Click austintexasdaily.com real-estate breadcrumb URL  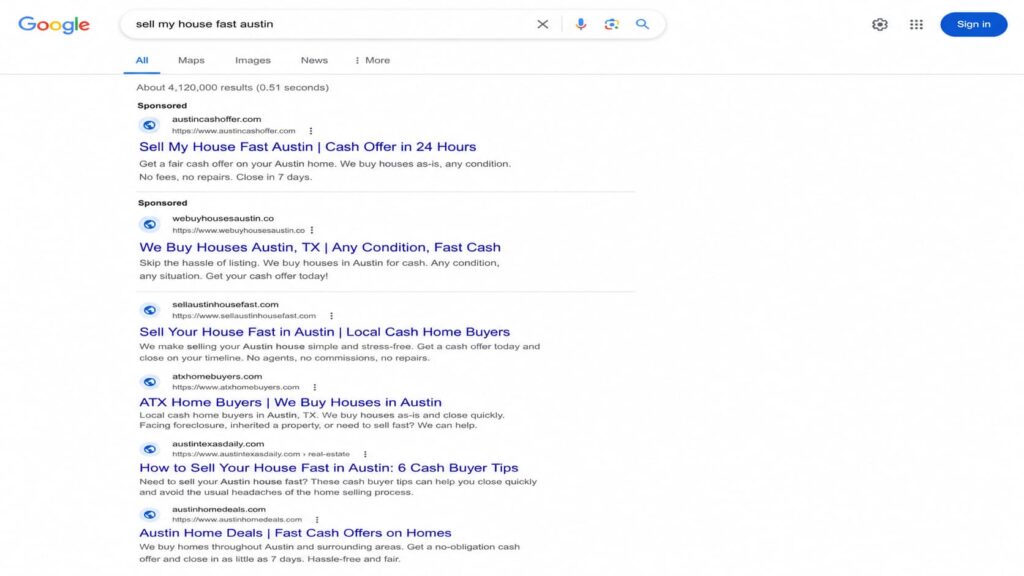point(261,454)
